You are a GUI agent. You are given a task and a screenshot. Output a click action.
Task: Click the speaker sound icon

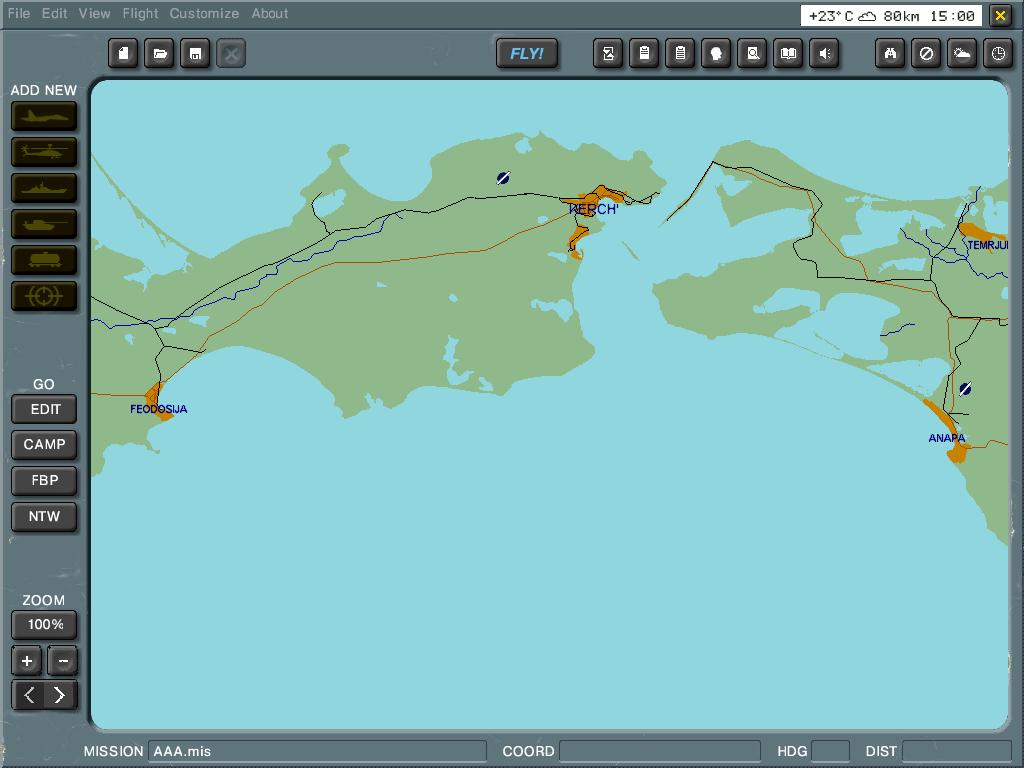[x=824, y=54]
